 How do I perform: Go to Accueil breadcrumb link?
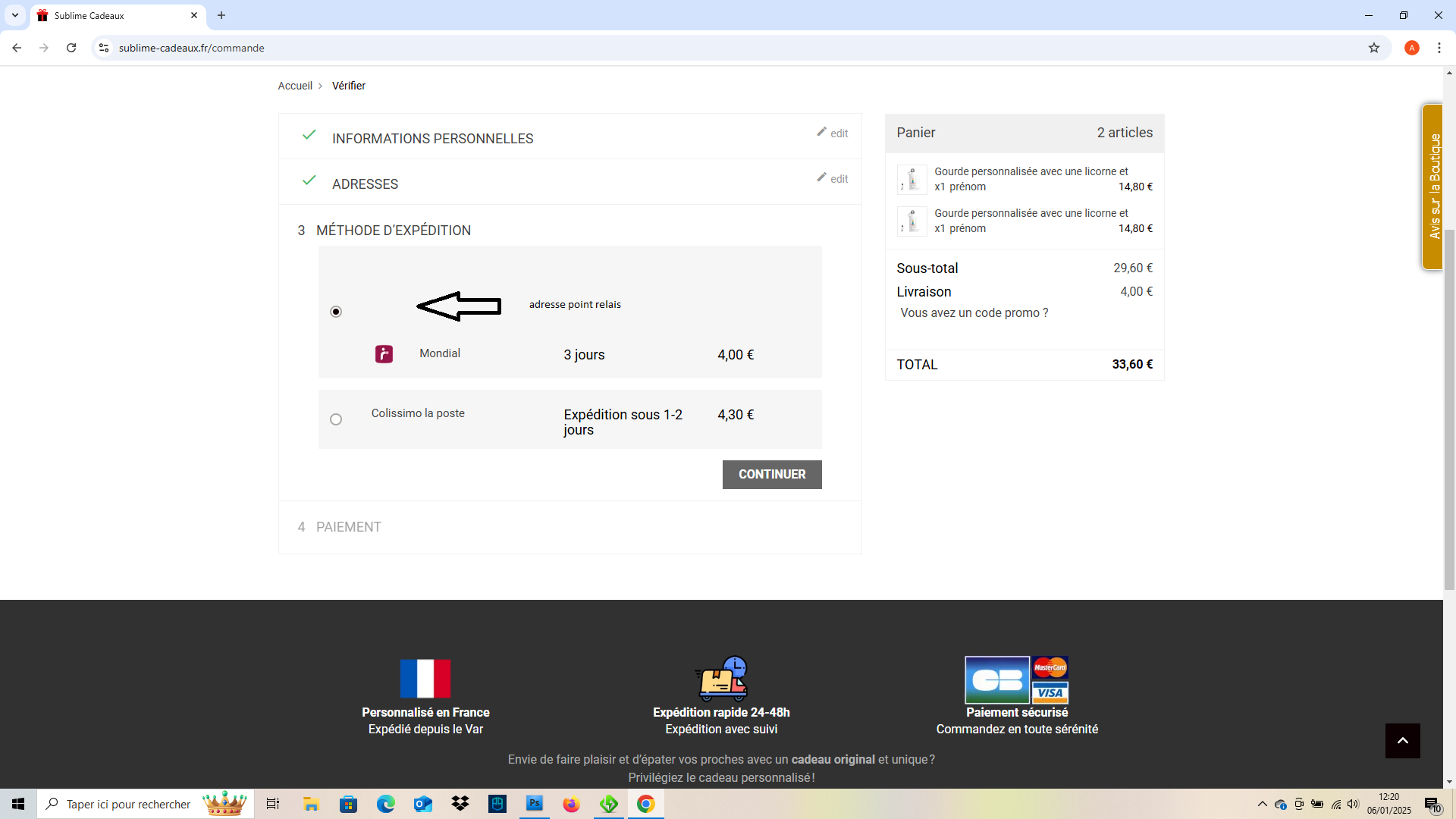click(295, 86)
